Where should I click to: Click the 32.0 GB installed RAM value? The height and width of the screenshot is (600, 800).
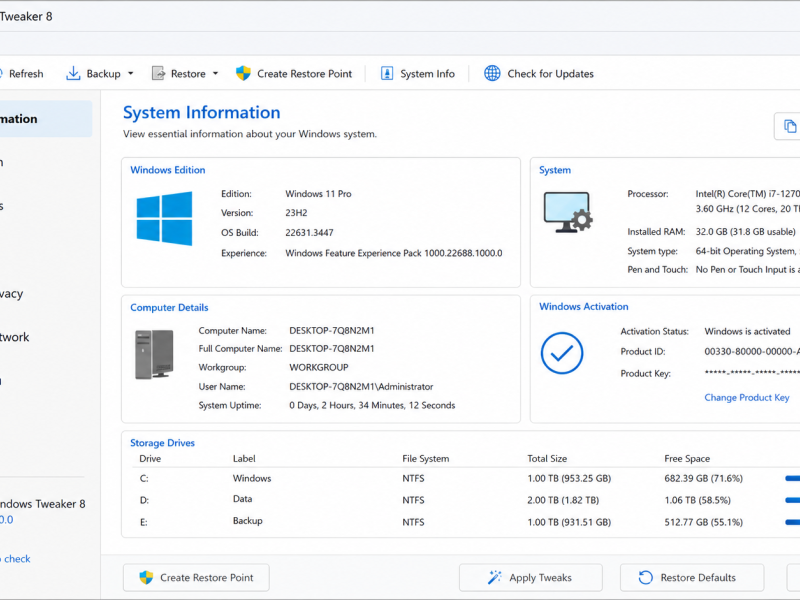point(745,232)
